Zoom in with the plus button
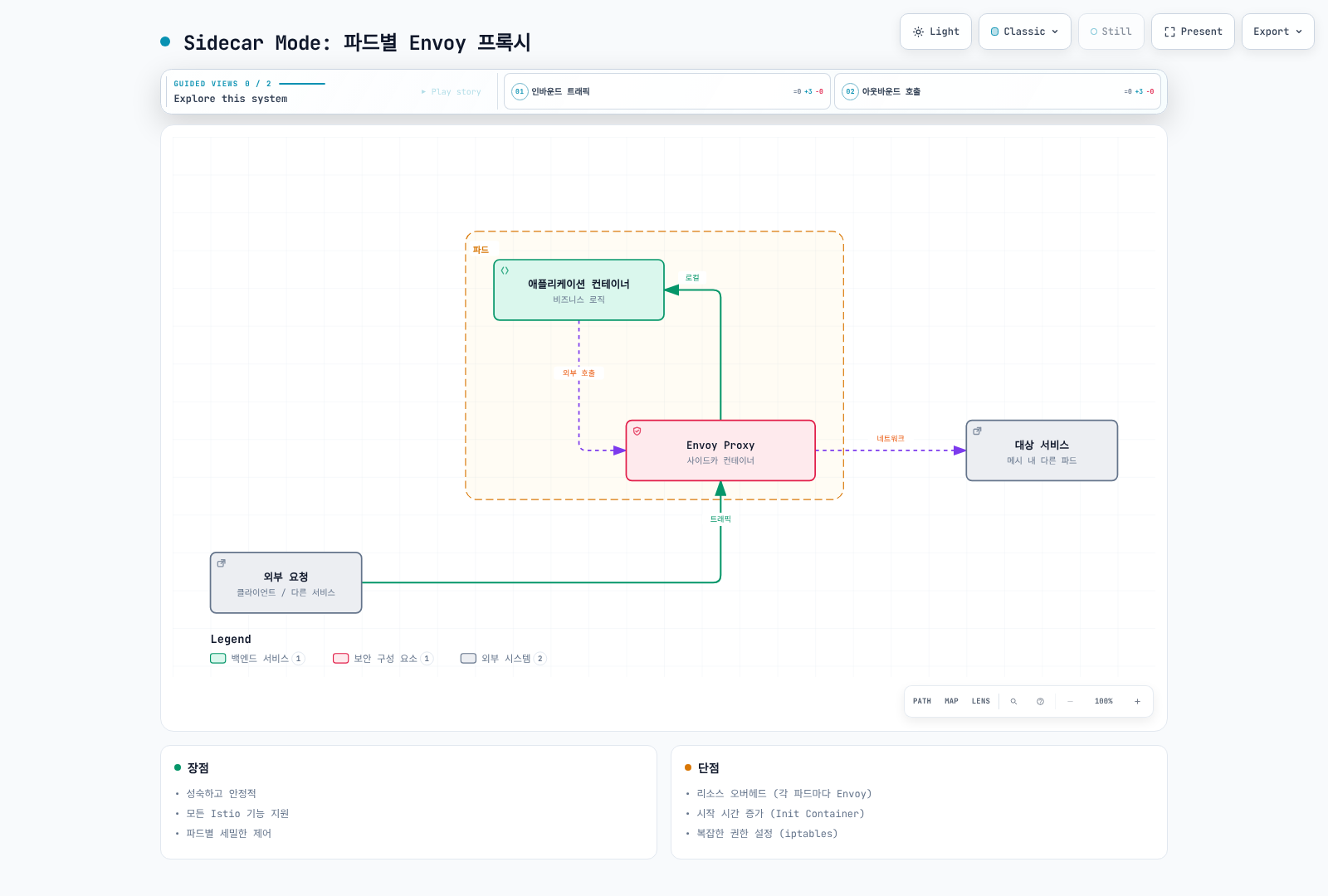Viewport: 1328px width, 896px height. coord(1137,701)
